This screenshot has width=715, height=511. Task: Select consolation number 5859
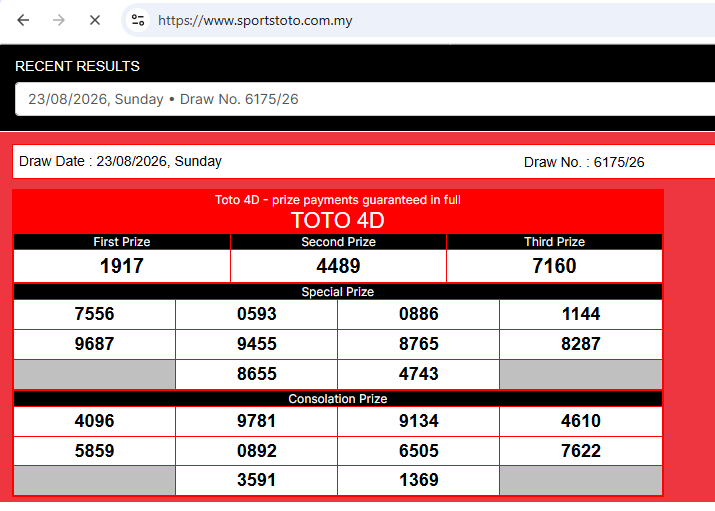coord(94,451)
